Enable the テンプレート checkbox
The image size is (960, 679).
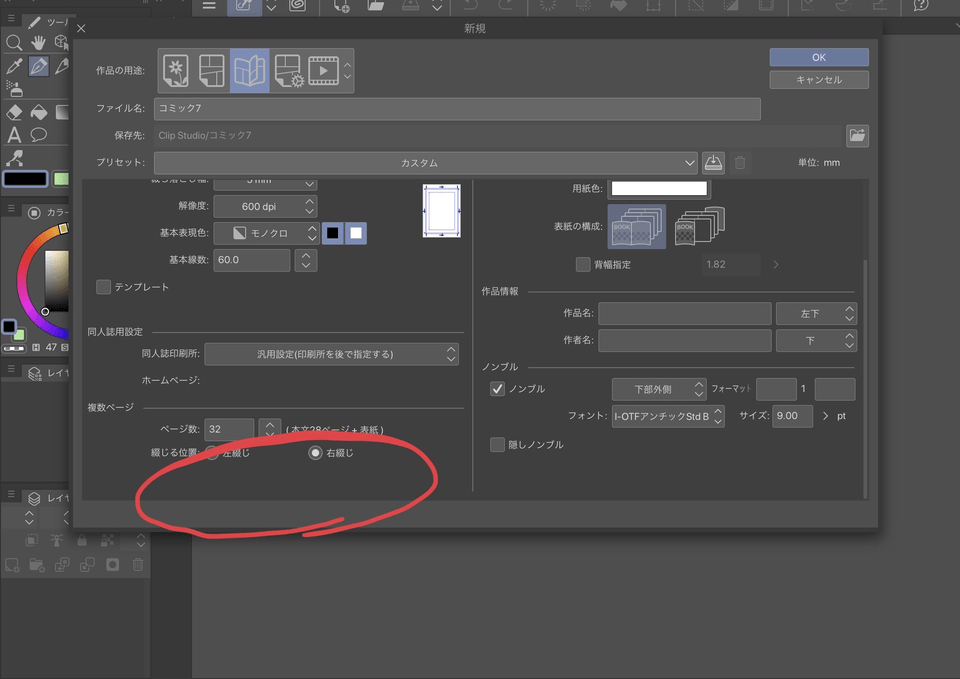(103, 287)
